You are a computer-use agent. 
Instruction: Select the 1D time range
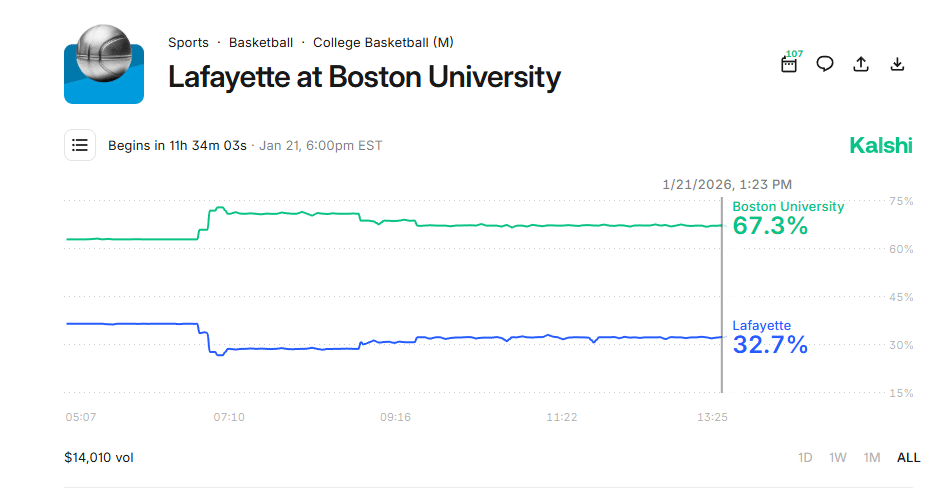[805, 457]
